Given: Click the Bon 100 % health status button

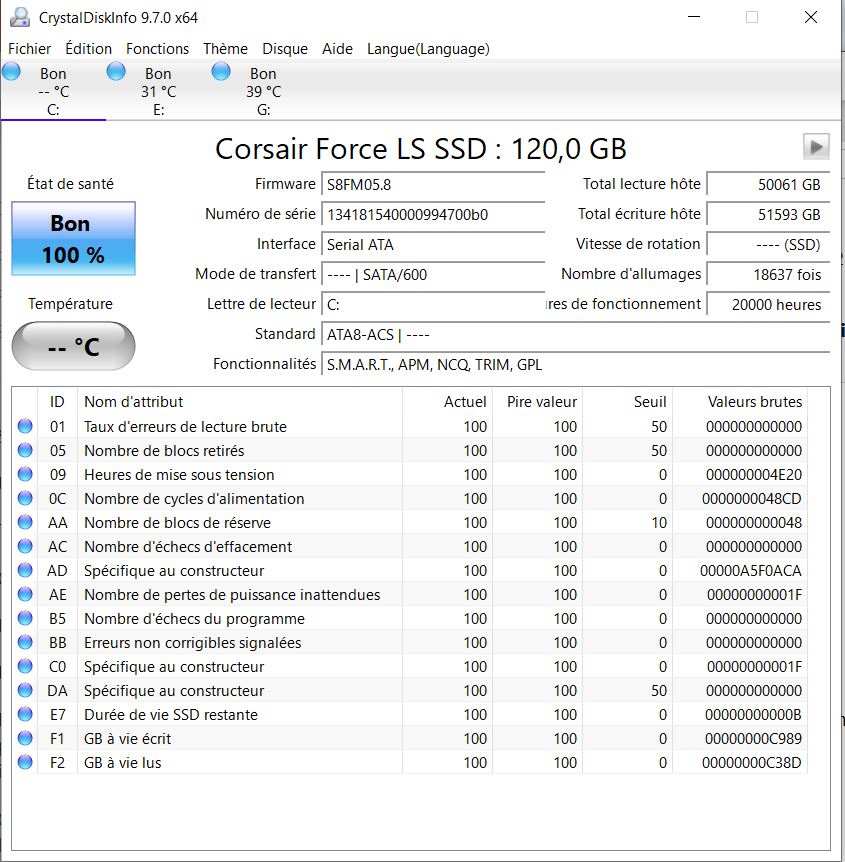Looking at the screenshot, I should 73,238.
